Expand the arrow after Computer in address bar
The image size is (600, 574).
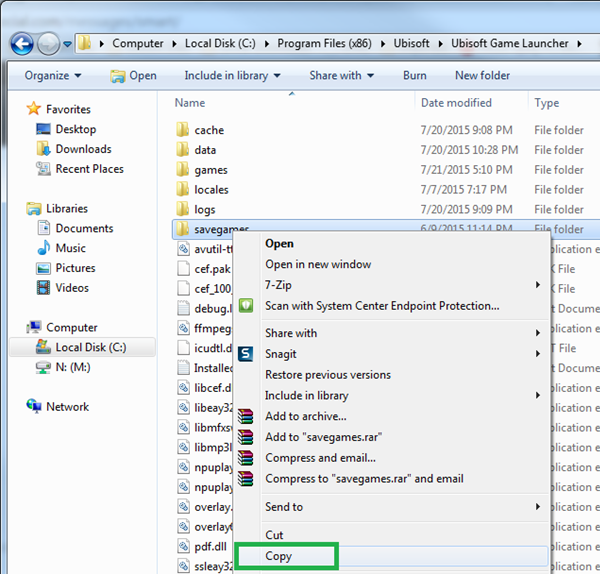pos(174,44)
